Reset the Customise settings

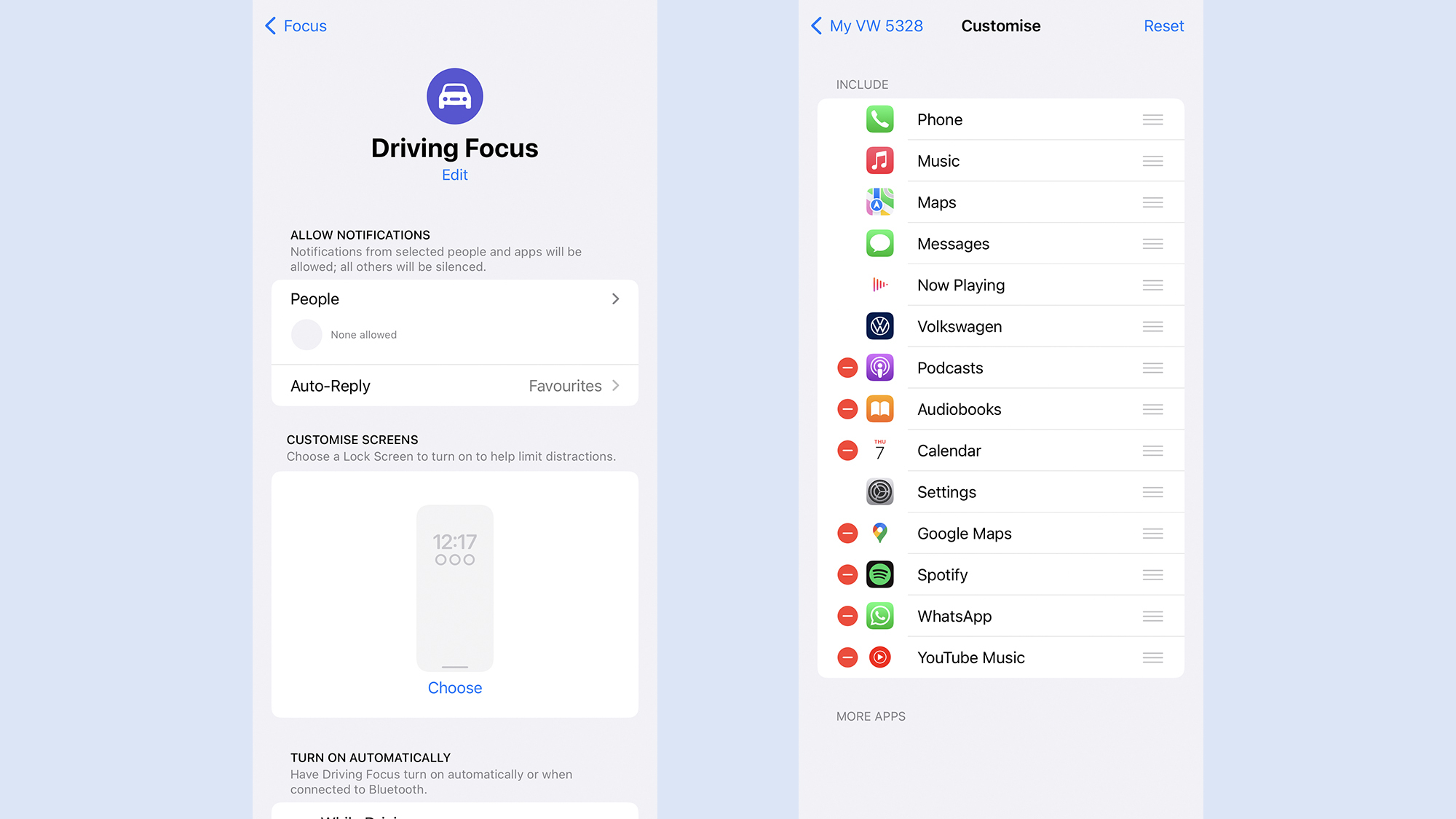click(1163, 26)
